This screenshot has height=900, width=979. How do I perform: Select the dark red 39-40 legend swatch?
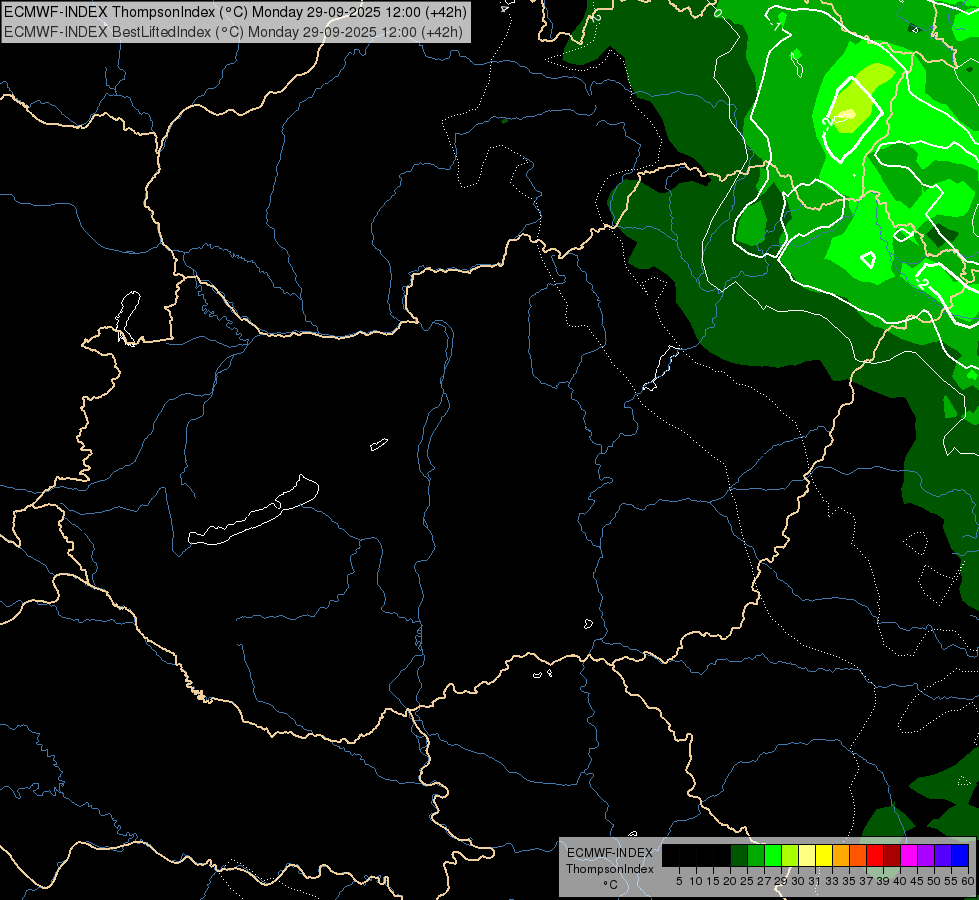(x=892, y=855)
